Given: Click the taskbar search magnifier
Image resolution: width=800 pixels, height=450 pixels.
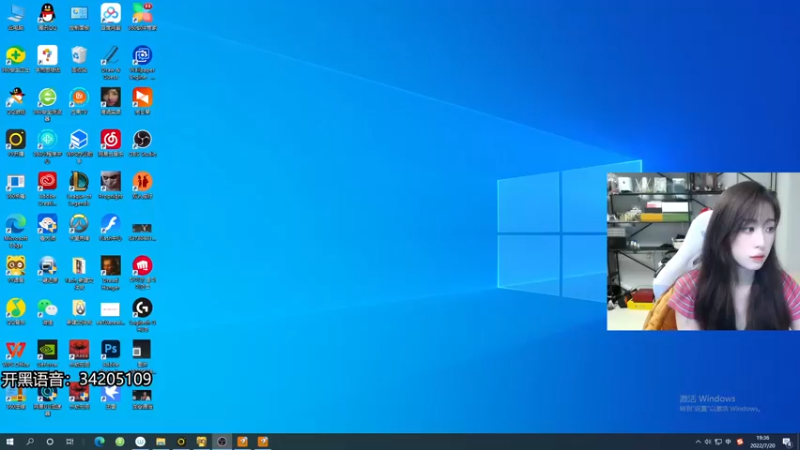Looking at the screenshot, I should coord(30,442).
